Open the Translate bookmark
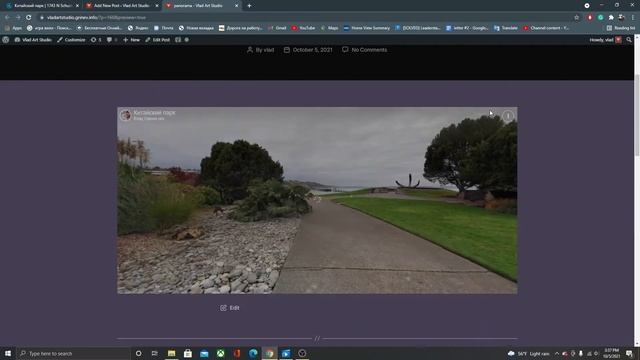640x360 pixels. pyautogui.click(x=506, y=28)
